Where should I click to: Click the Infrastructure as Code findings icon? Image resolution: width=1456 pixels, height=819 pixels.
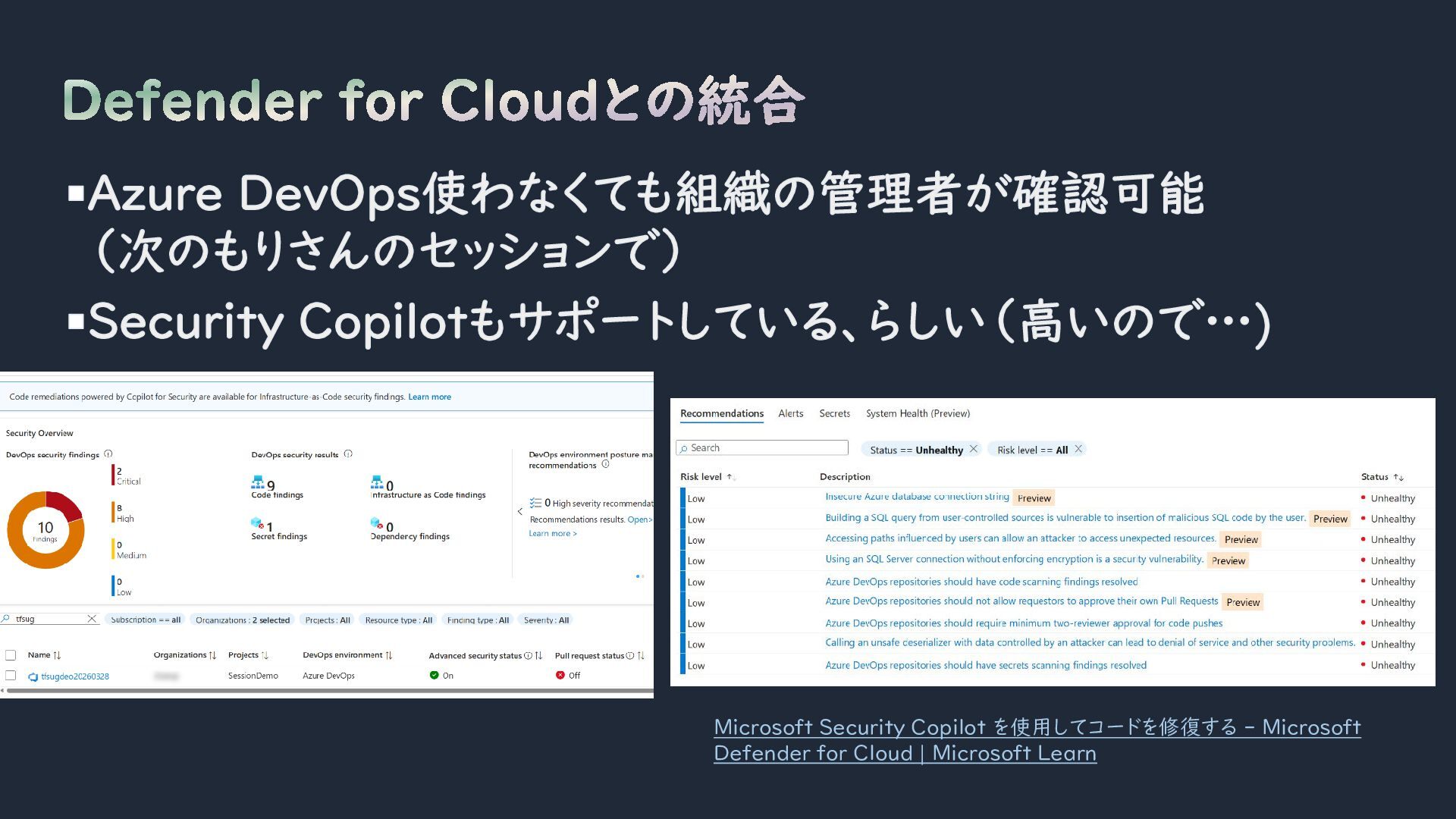click(377, 482)
